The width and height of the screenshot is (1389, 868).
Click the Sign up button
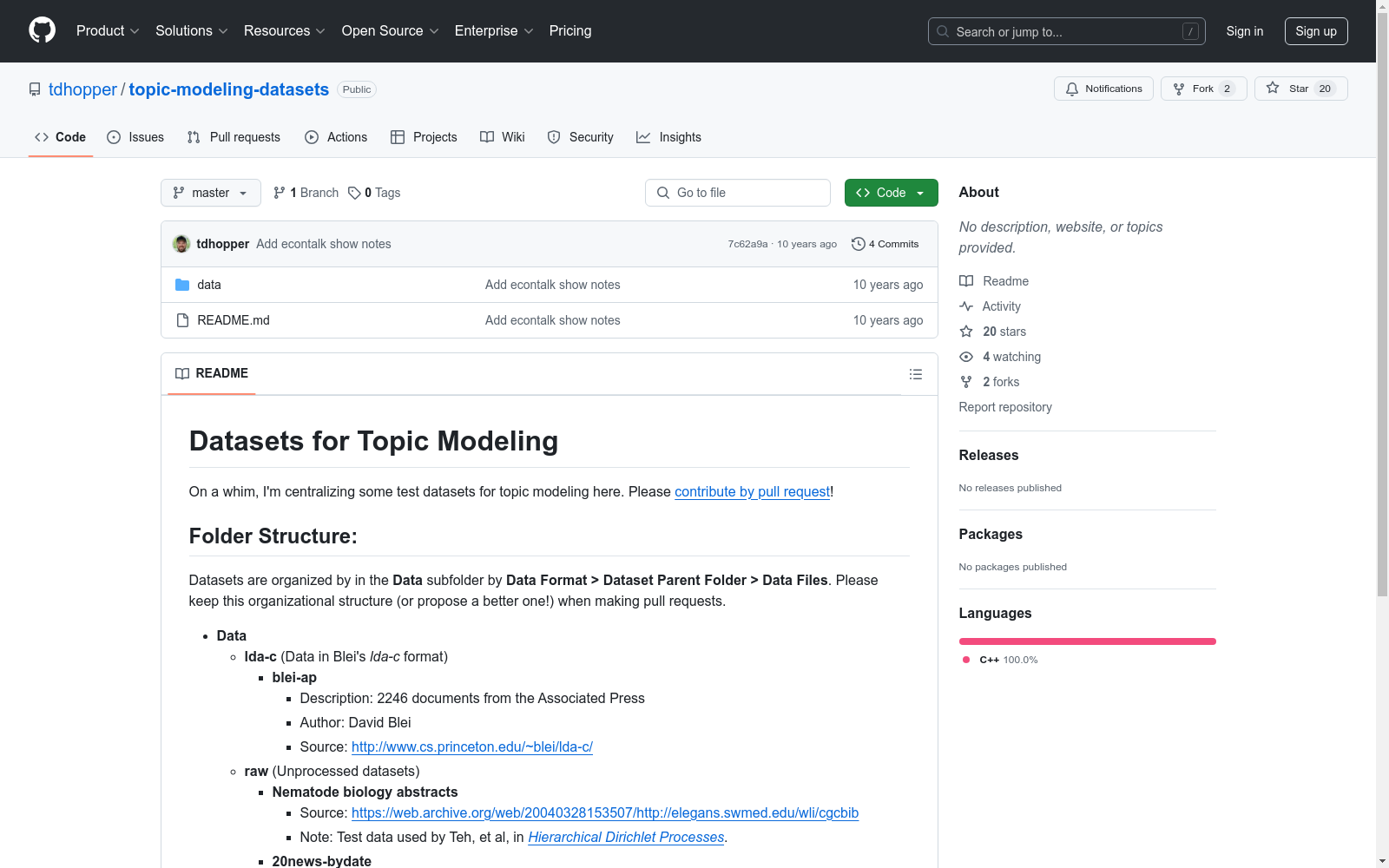(1316, 31)
